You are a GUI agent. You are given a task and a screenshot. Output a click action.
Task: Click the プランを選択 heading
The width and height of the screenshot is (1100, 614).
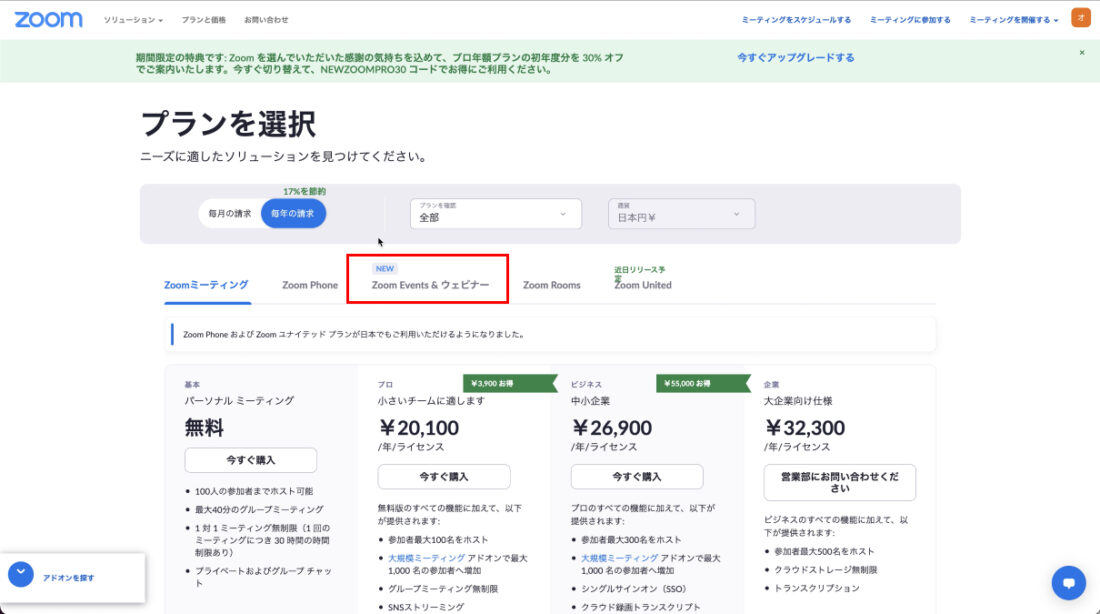point(229,124)
